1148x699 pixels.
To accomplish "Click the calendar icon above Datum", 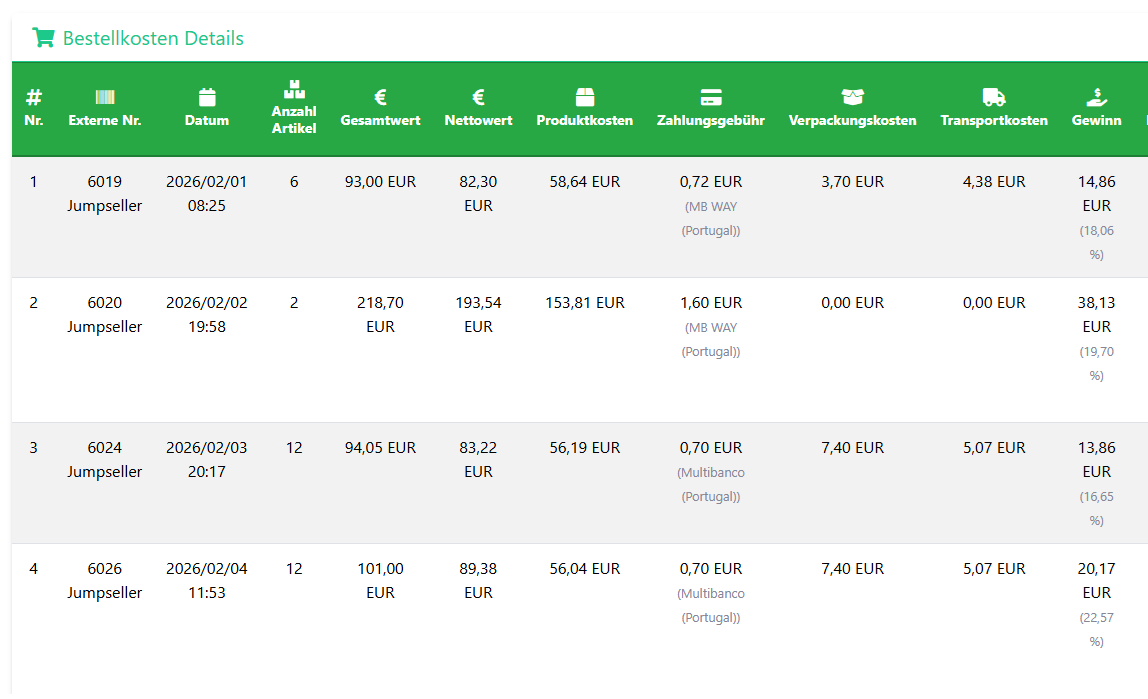I will point(207,97).
